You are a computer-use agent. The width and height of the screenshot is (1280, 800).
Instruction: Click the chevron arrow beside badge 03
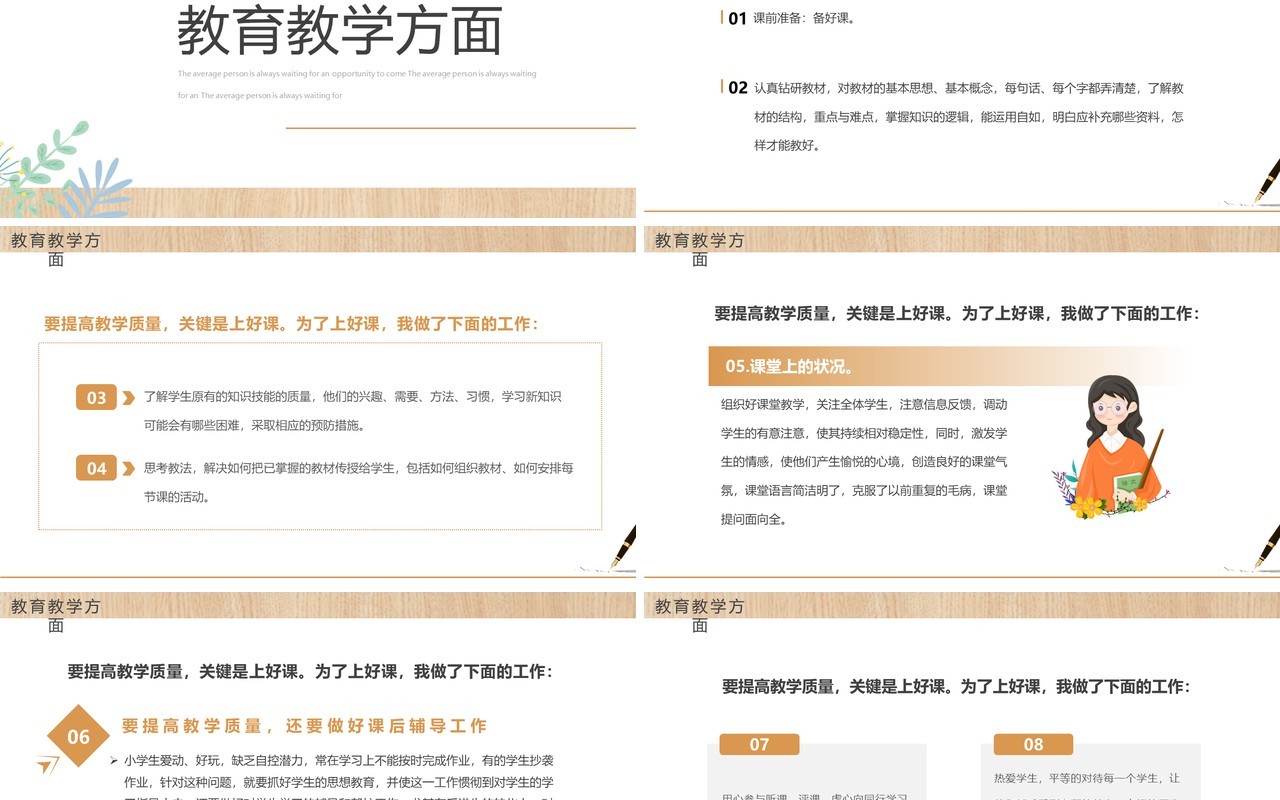point(128,398)
